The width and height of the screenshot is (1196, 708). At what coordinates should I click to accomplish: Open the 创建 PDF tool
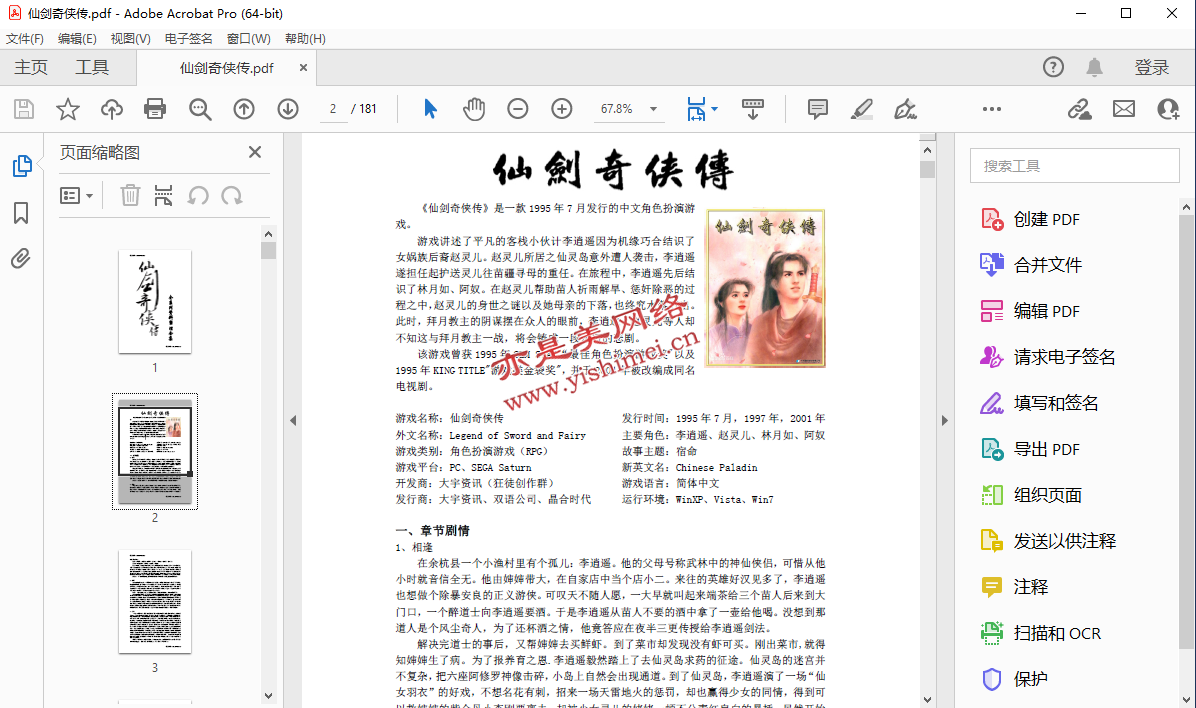click(1030, 220)
